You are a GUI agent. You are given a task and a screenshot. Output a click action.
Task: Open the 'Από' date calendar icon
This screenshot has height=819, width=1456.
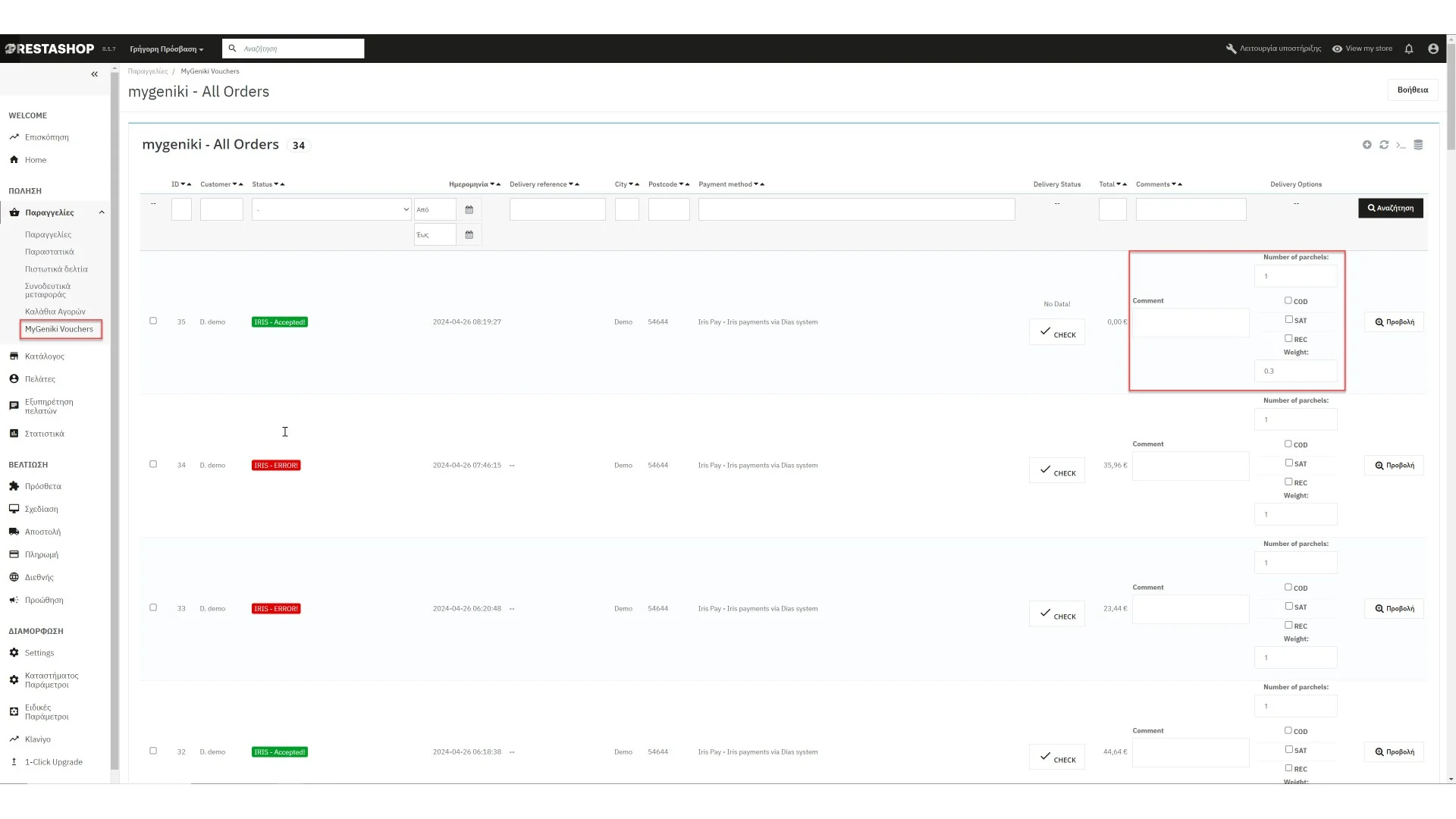point(469,210)
